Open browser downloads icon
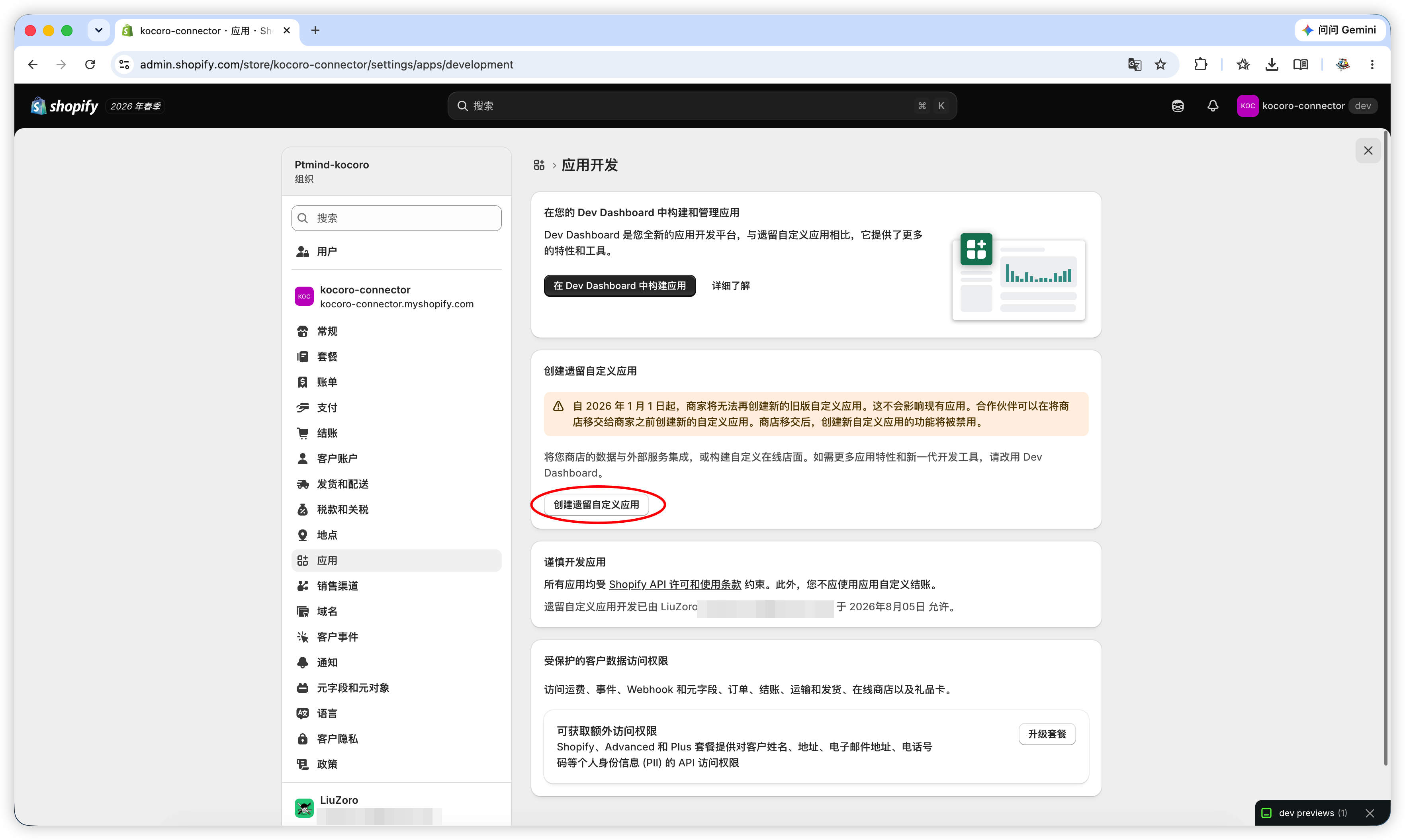The height and width of the screenshot is (840, 1405). pos(1272,64)
